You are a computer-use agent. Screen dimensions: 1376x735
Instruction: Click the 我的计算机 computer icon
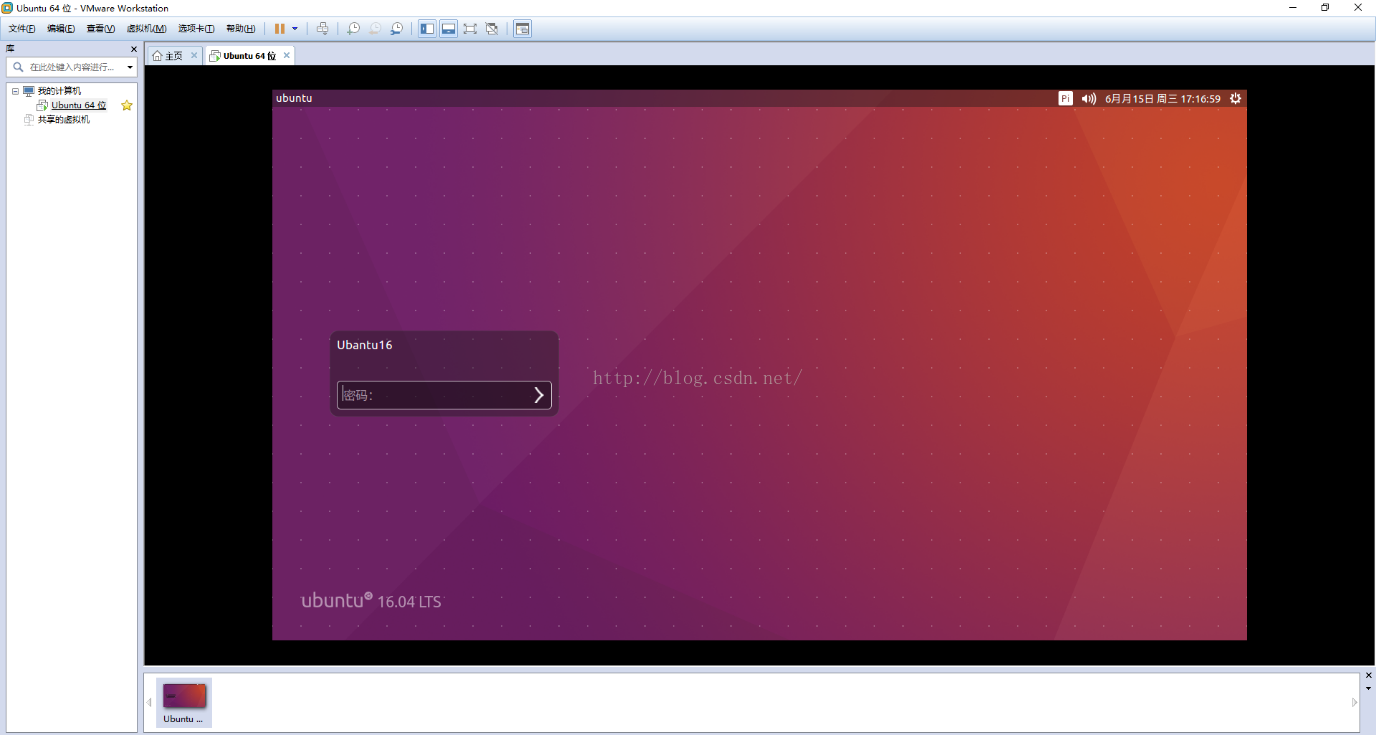pyautogui.click(x=29, y=91)
